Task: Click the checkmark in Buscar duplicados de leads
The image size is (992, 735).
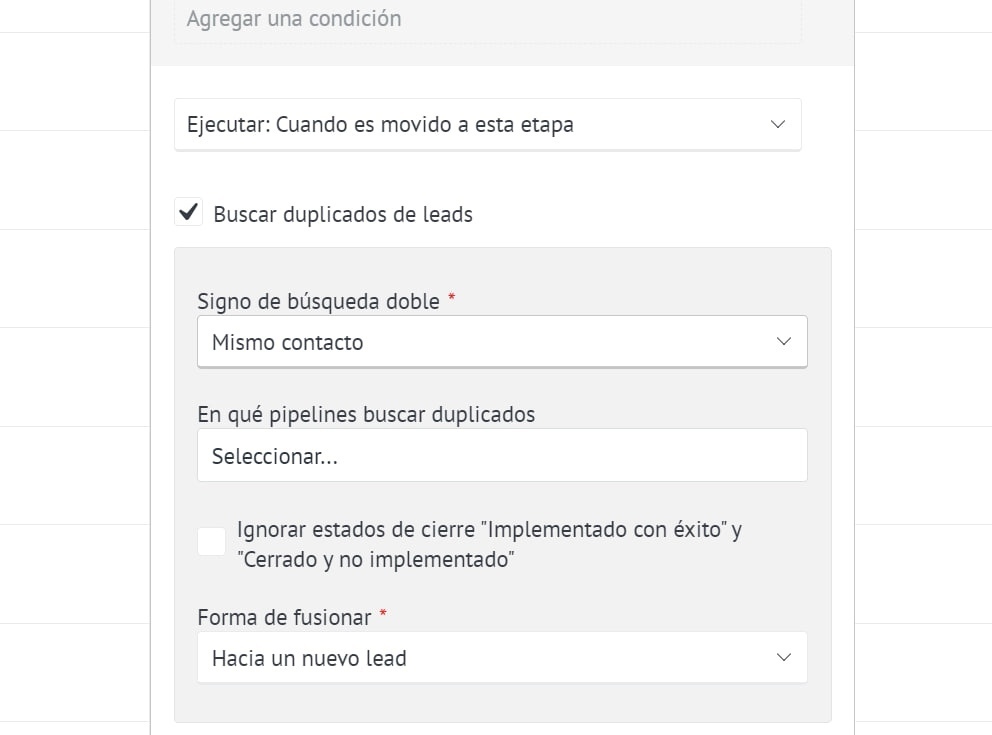Action: pos(188,213)
